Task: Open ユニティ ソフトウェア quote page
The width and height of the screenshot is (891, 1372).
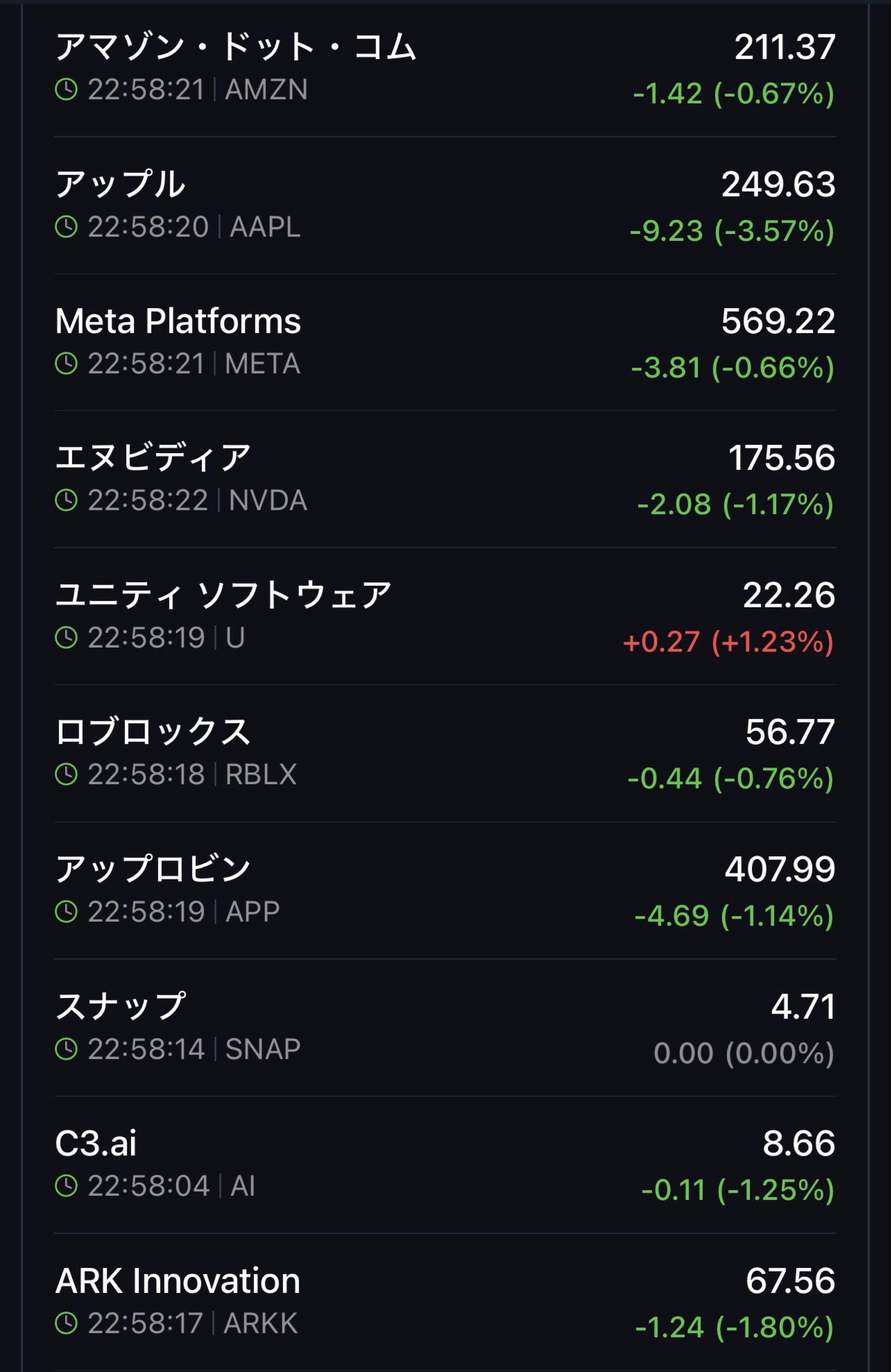Action: pyautogui.click(x=224, y=595)
